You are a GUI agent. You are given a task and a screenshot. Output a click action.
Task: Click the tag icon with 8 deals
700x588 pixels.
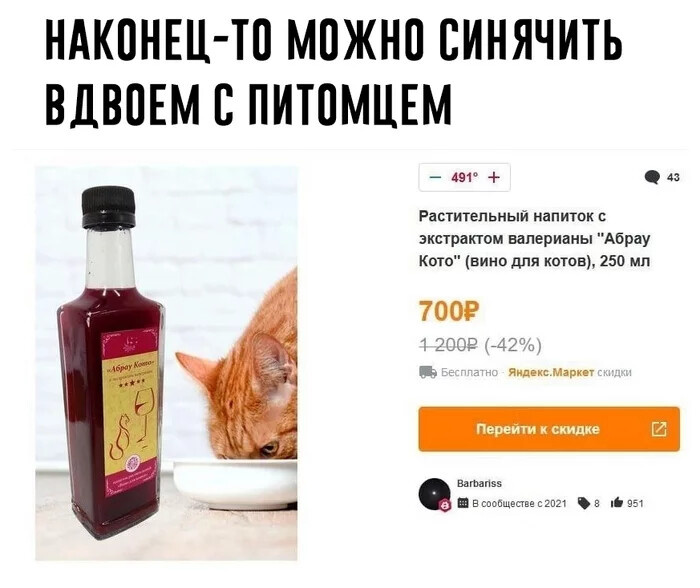pos(583,503)
